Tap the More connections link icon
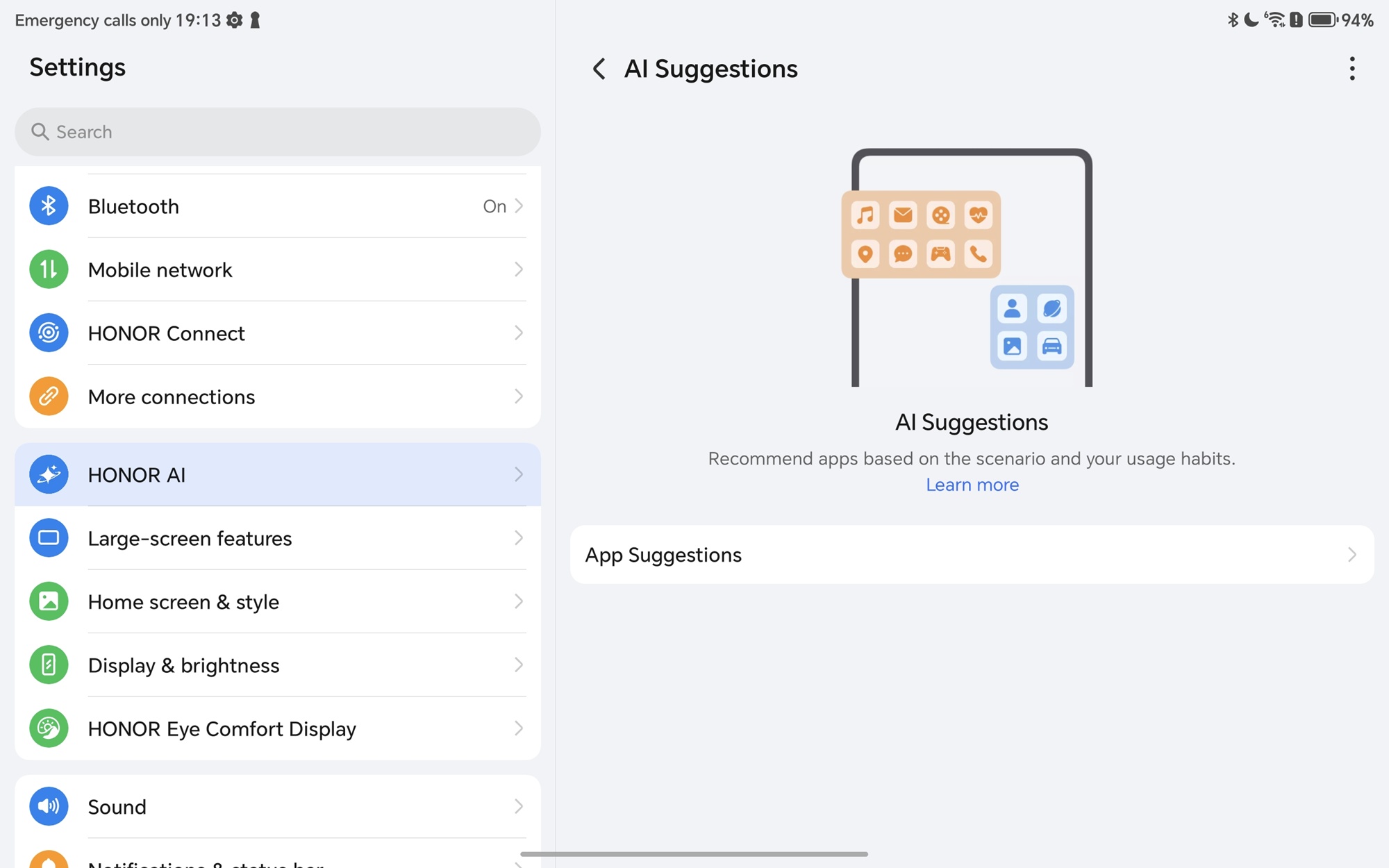The height and width of the screenshot is (868, 1389). pos(49,397)
